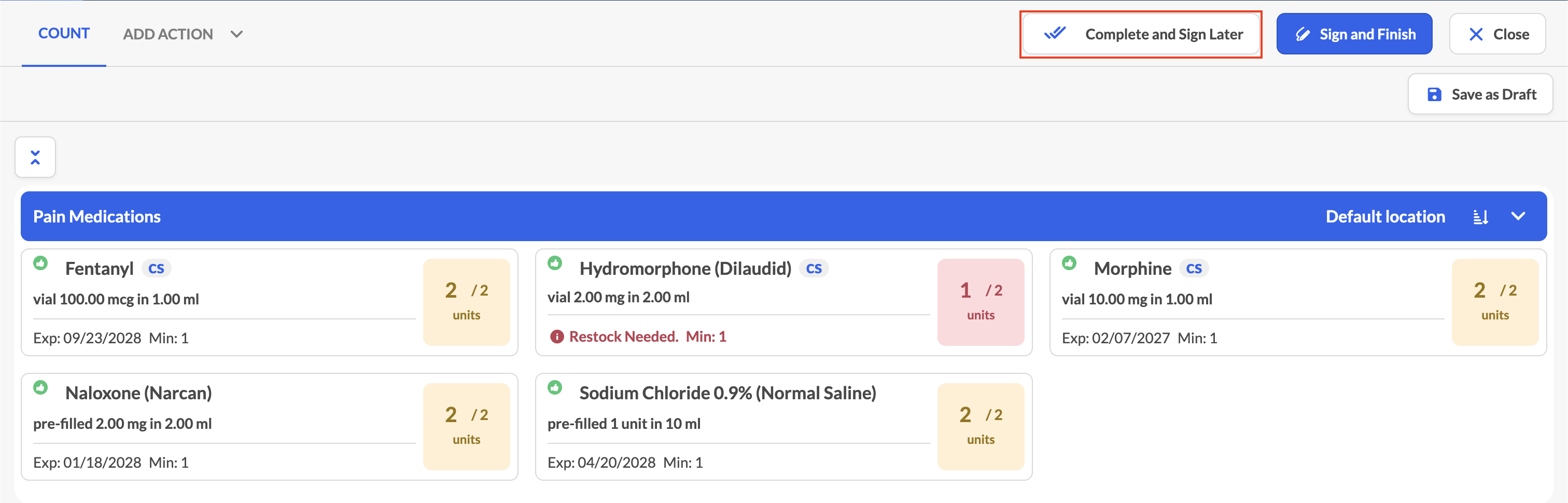Open the Add Action dropdown arrow
The image size is (1568, 503).
(x=237, y=34)
